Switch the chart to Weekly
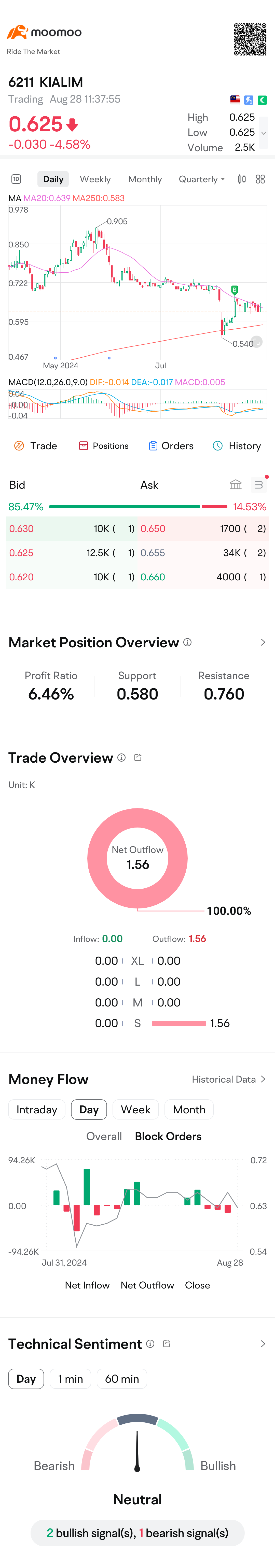The height and width of the screenshot is (1568, 275). (95, 179)
